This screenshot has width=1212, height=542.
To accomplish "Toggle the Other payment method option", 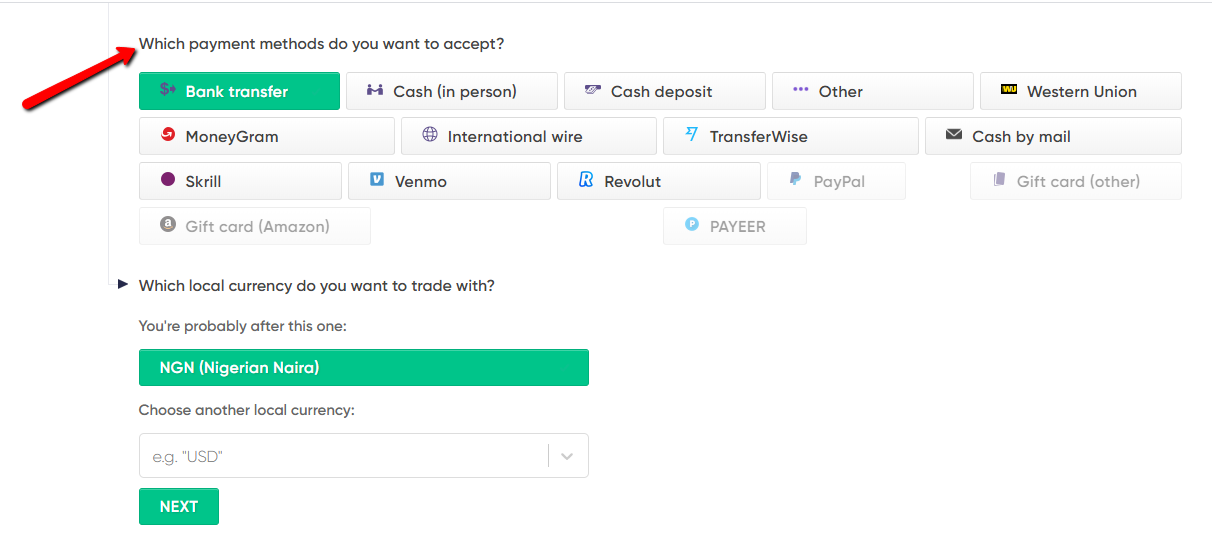I will click(873, 91).
